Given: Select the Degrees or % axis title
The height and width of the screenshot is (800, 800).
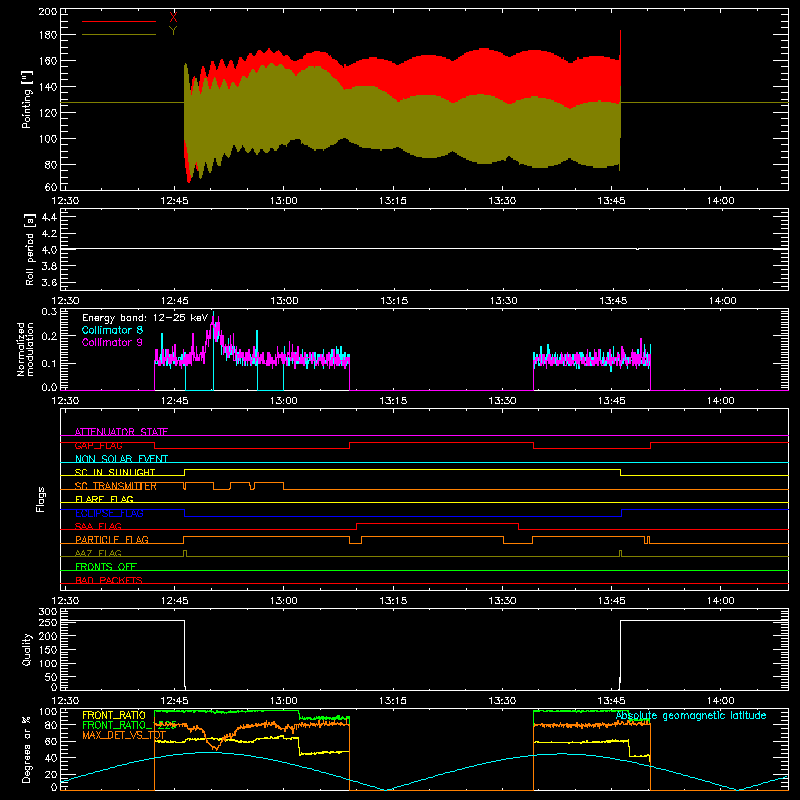Looking at the screenshot, I should [x=27, y=749].
